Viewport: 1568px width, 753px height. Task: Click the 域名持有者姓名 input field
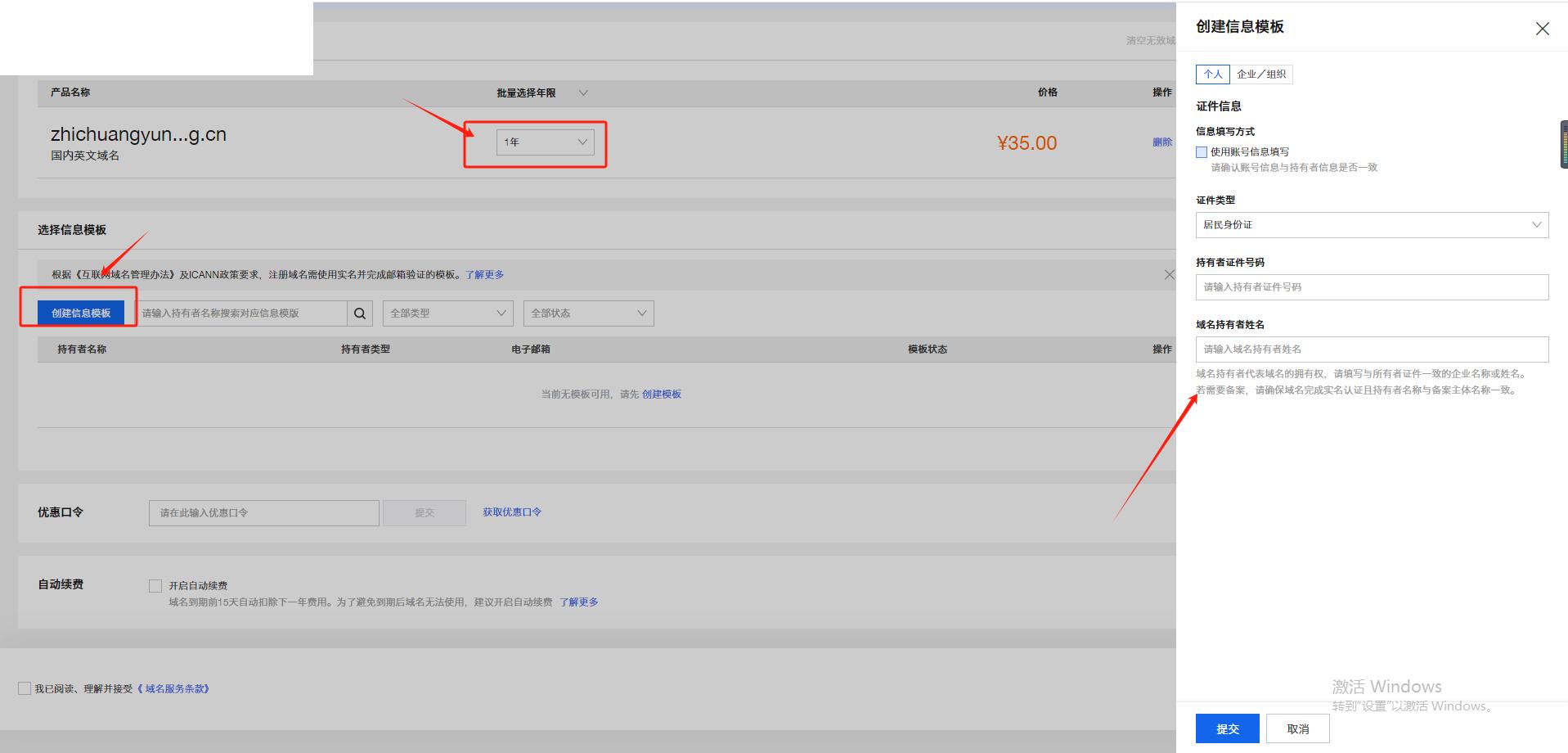pos(1371,349)
